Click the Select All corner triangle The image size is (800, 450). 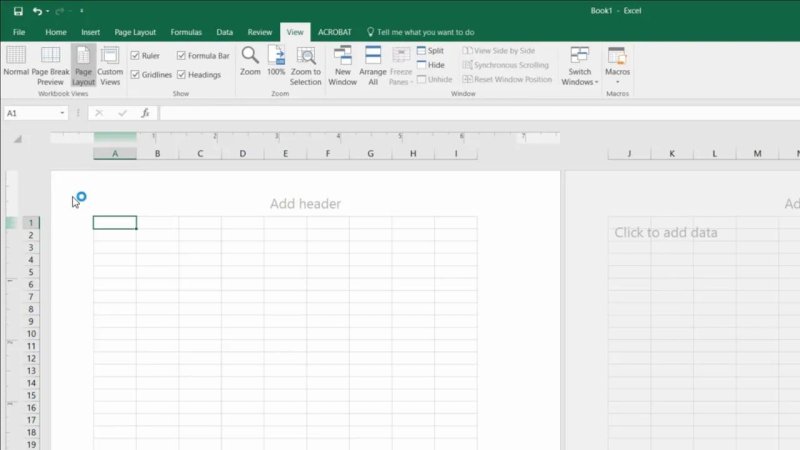[x=18, y=139]
